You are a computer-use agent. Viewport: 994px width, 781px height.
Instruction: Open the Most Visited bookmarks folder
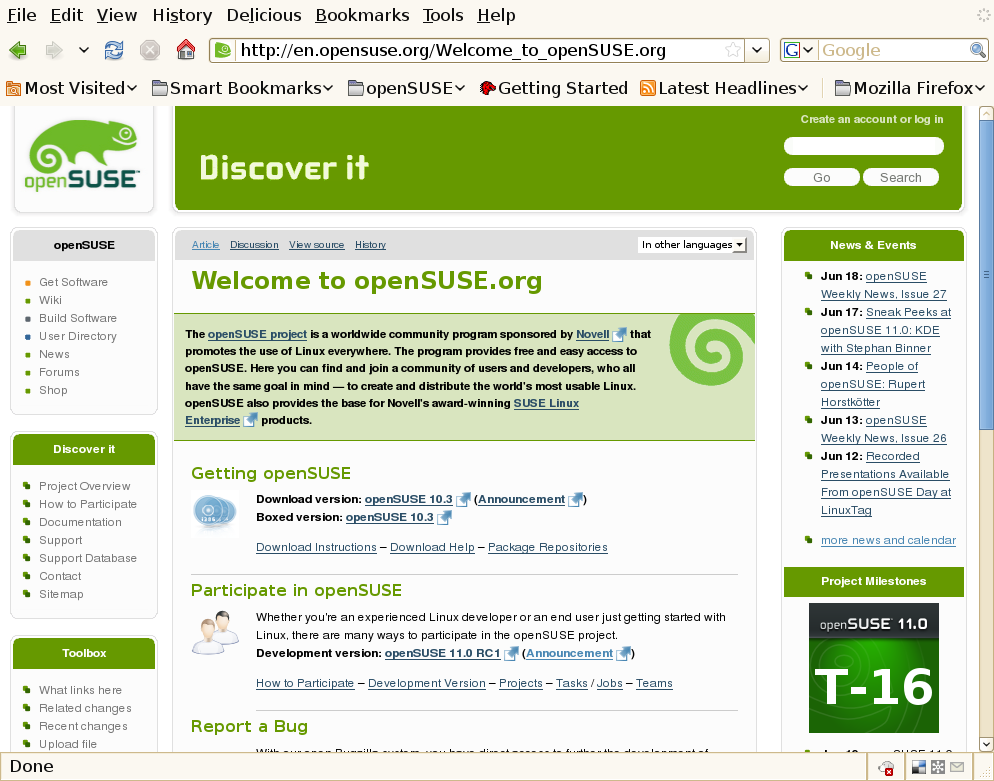tap(71, 88)
